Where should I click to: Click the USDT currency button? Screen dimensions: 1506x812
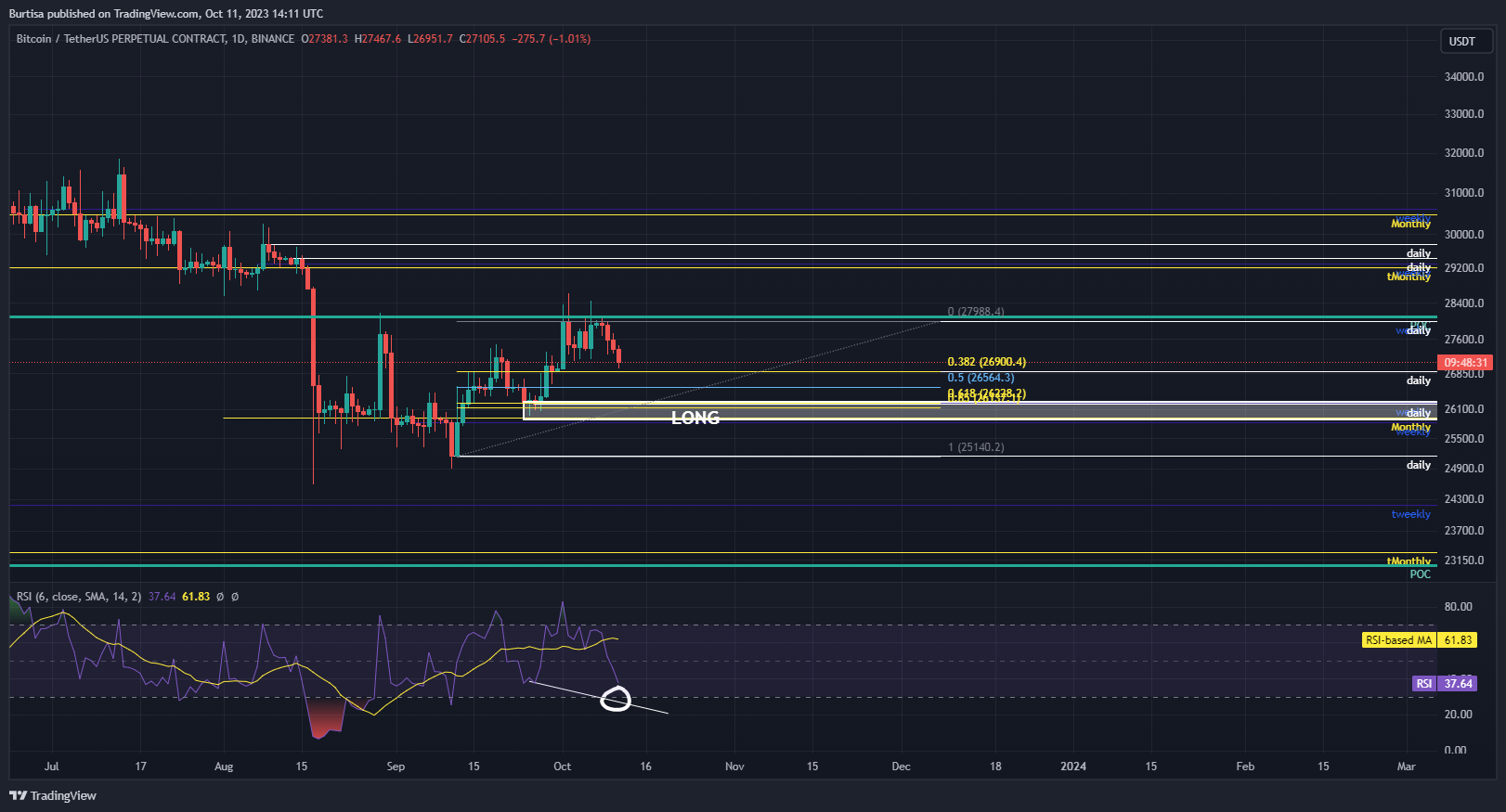[1466, 41]
